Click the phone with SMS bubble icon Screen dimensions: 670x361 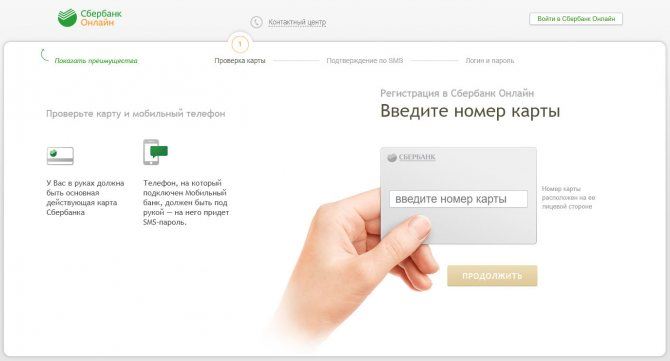point(155,152)
